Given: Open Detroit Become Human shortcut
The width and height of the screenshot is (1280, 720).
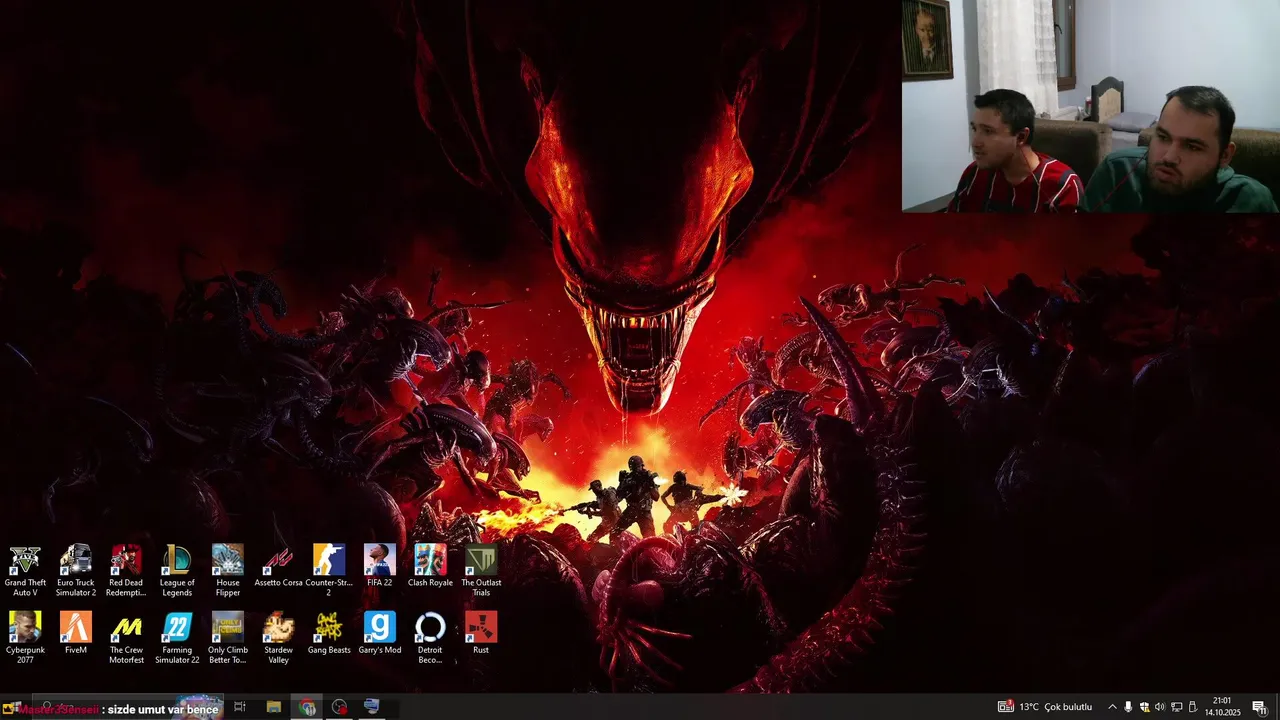Looking at the screenshot, I should pyautogui.click(x=430, y=638).
